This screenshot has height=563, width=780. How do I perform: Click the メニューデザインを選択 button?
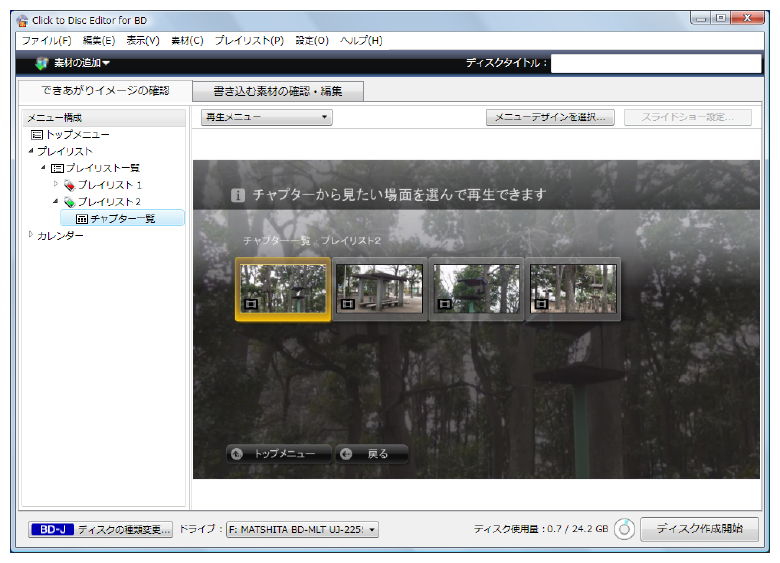550,118
